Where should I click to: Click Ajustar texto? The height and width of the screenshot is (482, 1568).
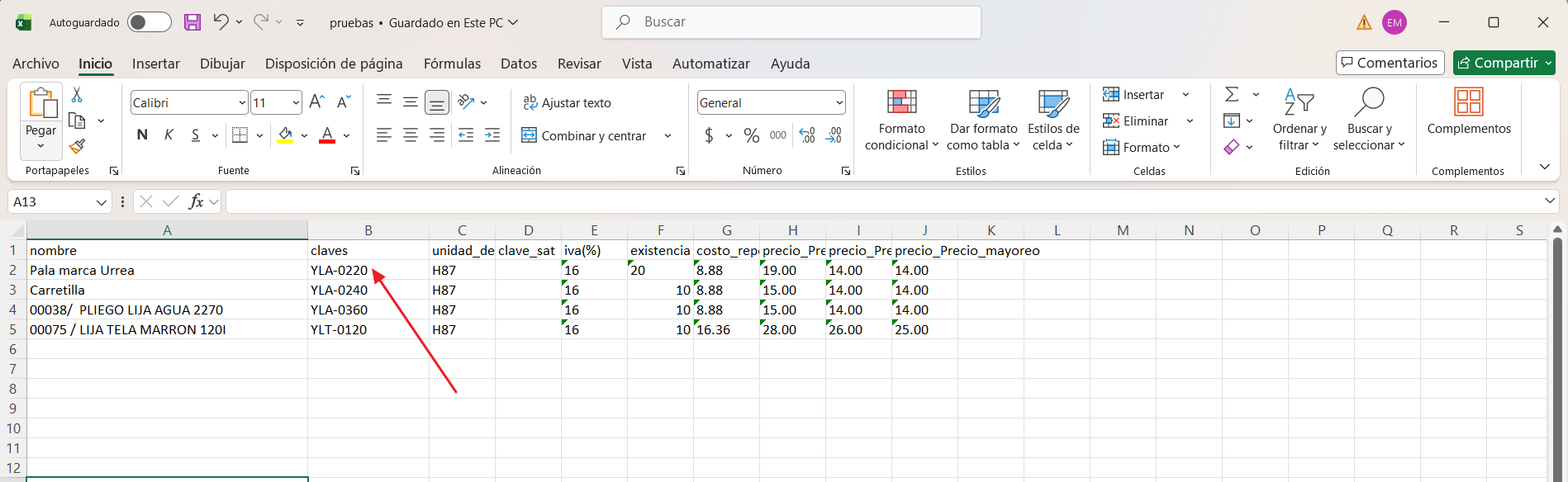[567, 102]
